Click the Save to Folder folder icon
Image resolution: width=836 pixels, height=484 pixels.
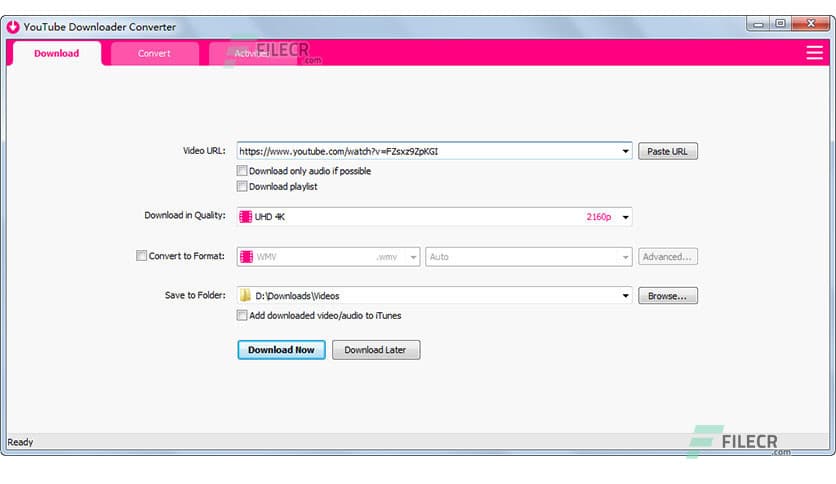245,295
